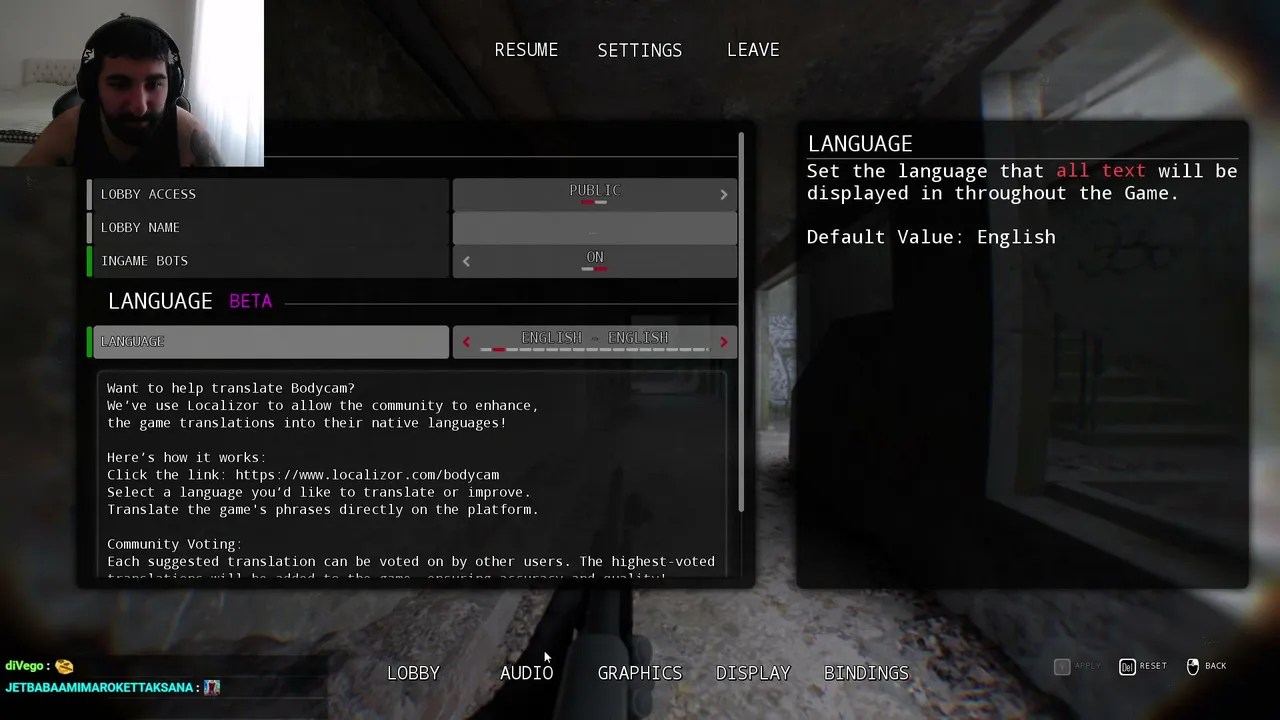This screenshot has width=1280, height=720.
Task: Click the emote in diVego's chat message
Action: pyautogui.click(x=64, y=666)
